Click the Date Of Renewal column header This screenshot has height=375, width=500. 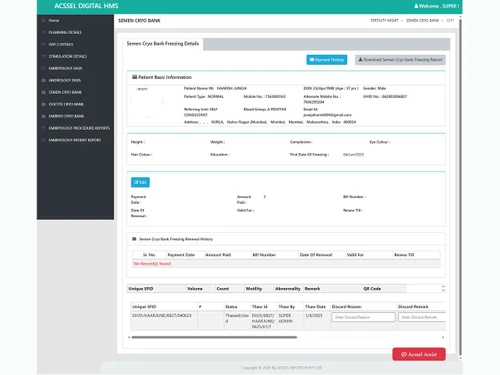[x=316, y=255]
